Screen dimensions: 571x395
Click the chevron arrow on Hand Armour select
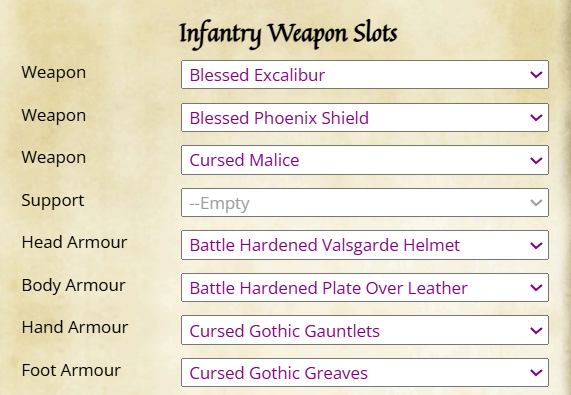click(x=536, y=331)
